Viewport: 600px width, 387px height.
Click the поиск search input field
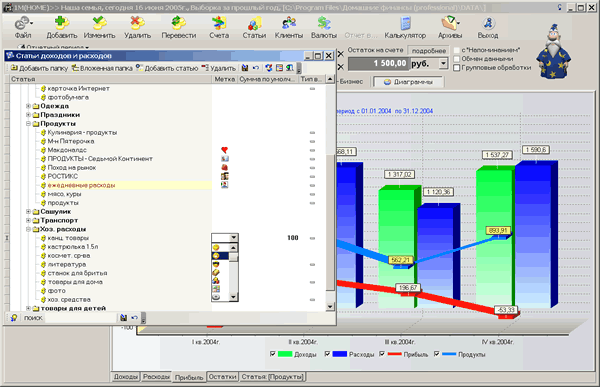point(80,318)
